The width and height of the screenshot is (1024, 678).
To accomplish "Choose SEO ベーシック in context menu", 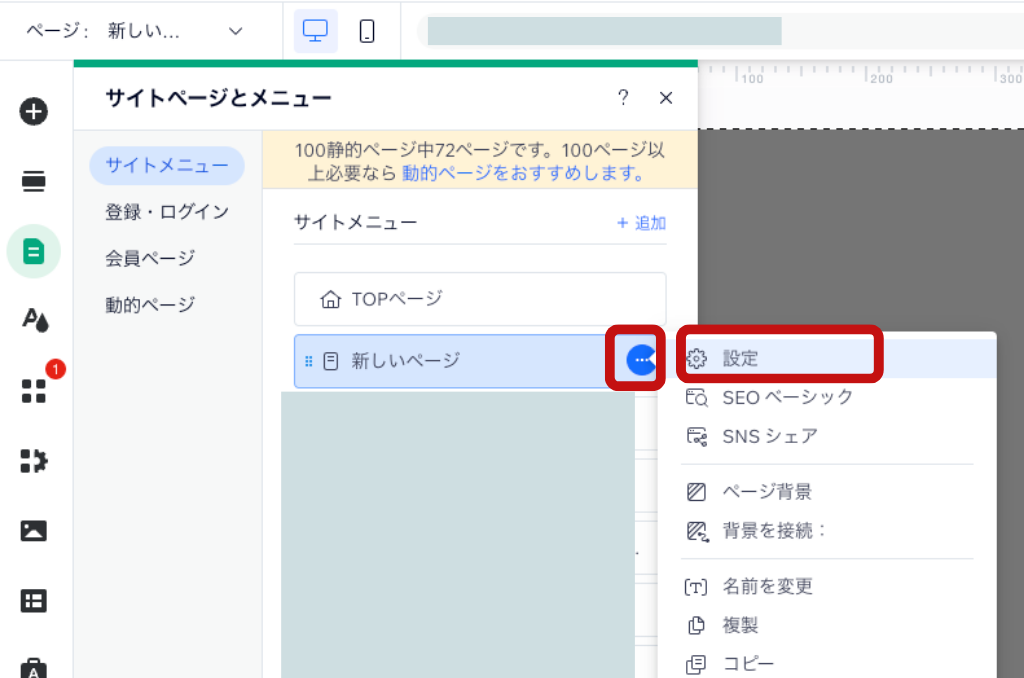I will click(x=787, y=397).
